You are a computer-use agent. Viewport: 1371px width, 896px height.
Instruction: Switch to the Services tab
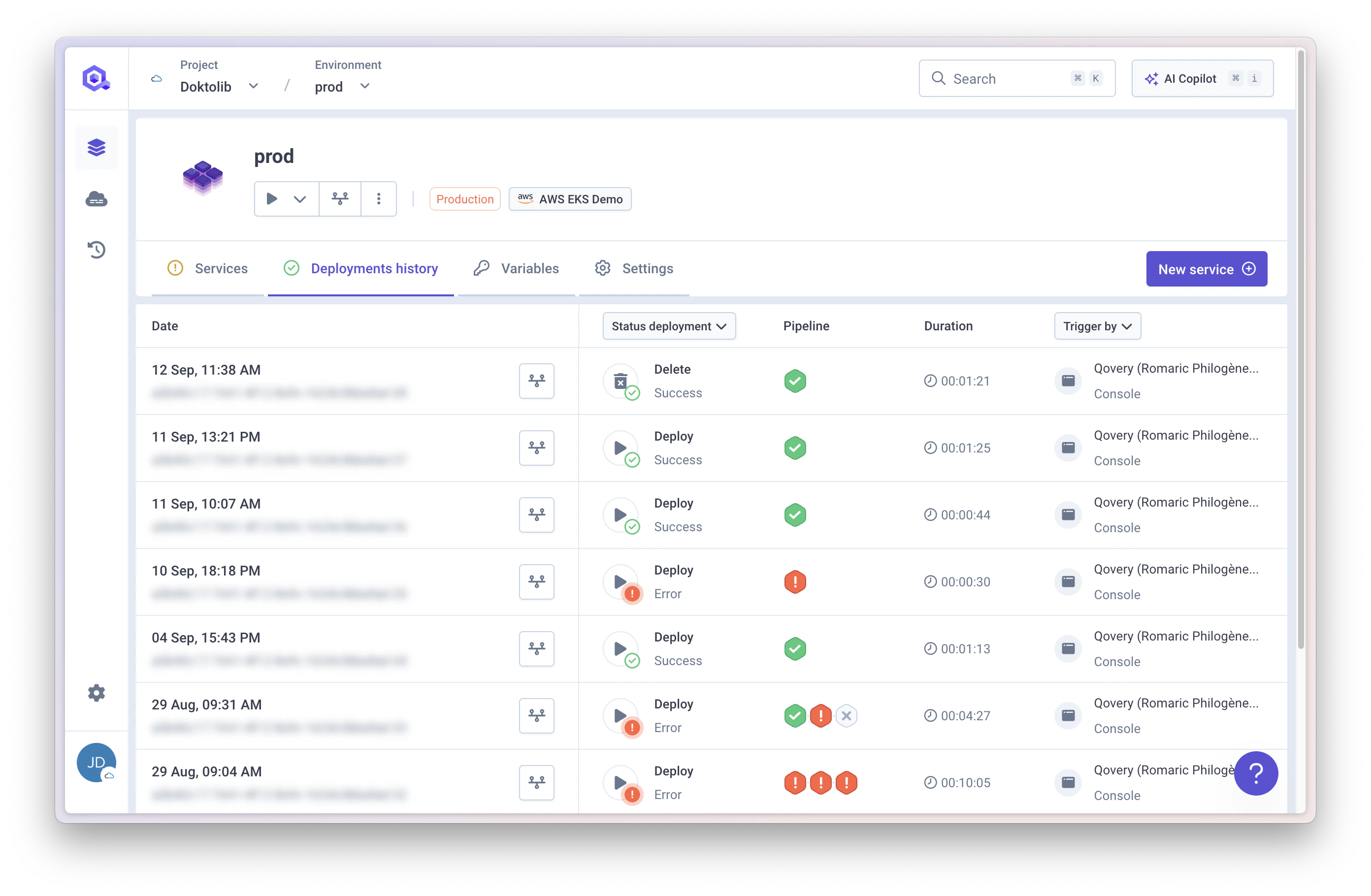tap(221, 268)
